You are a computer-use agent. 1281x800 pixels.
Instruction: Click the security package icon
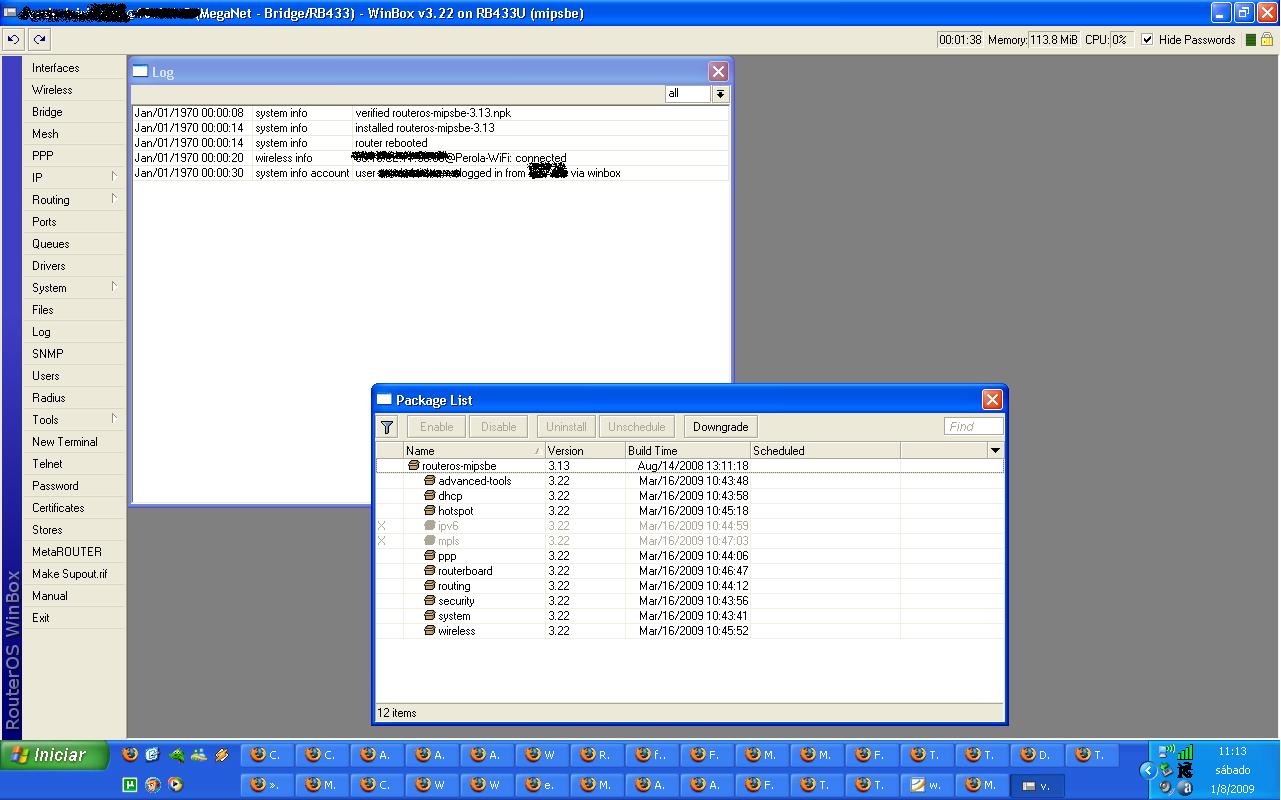429,601
